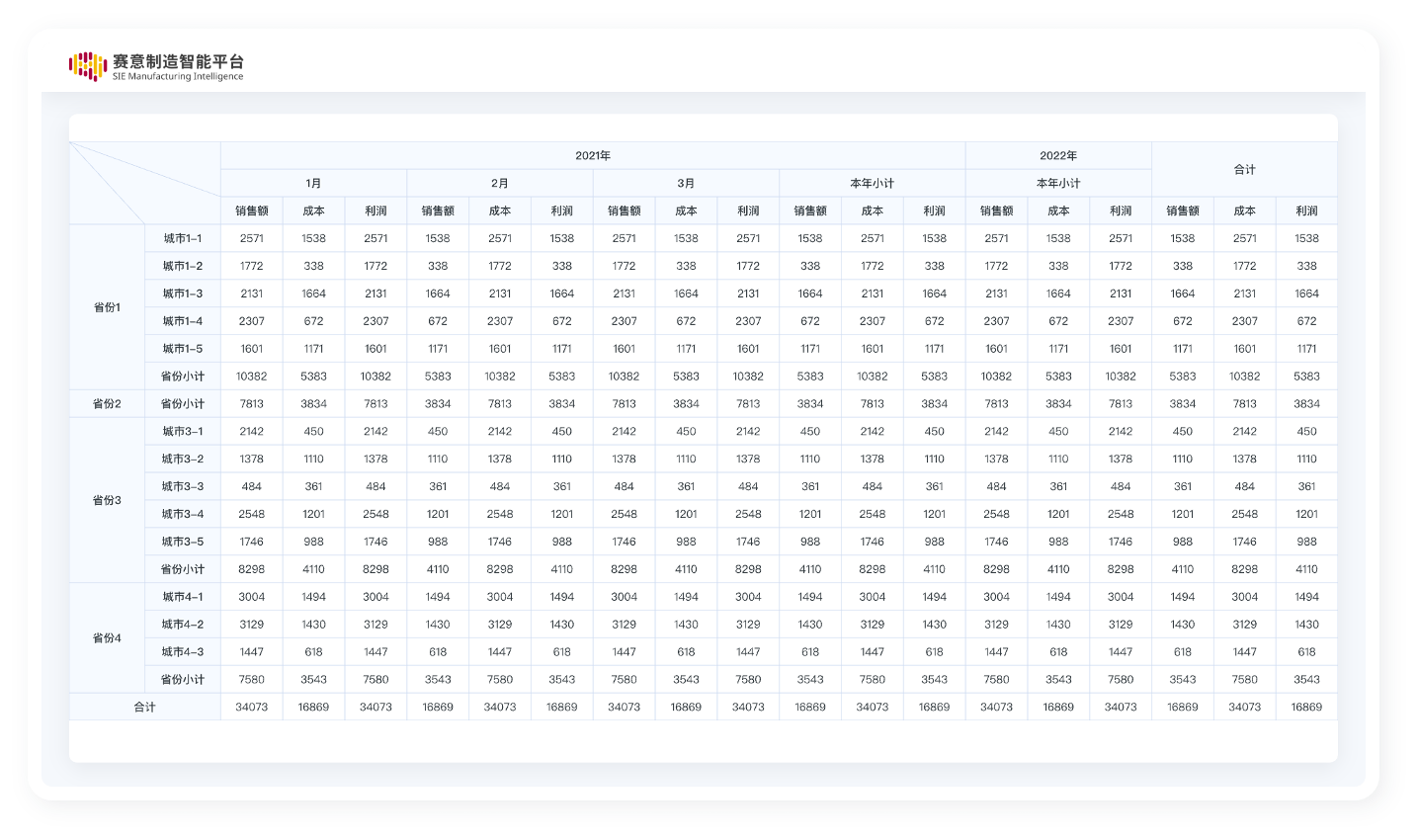This screenshot has height=840, width=1419.
Task: Select the 2021年 column group header
Action: coord(593,156)
